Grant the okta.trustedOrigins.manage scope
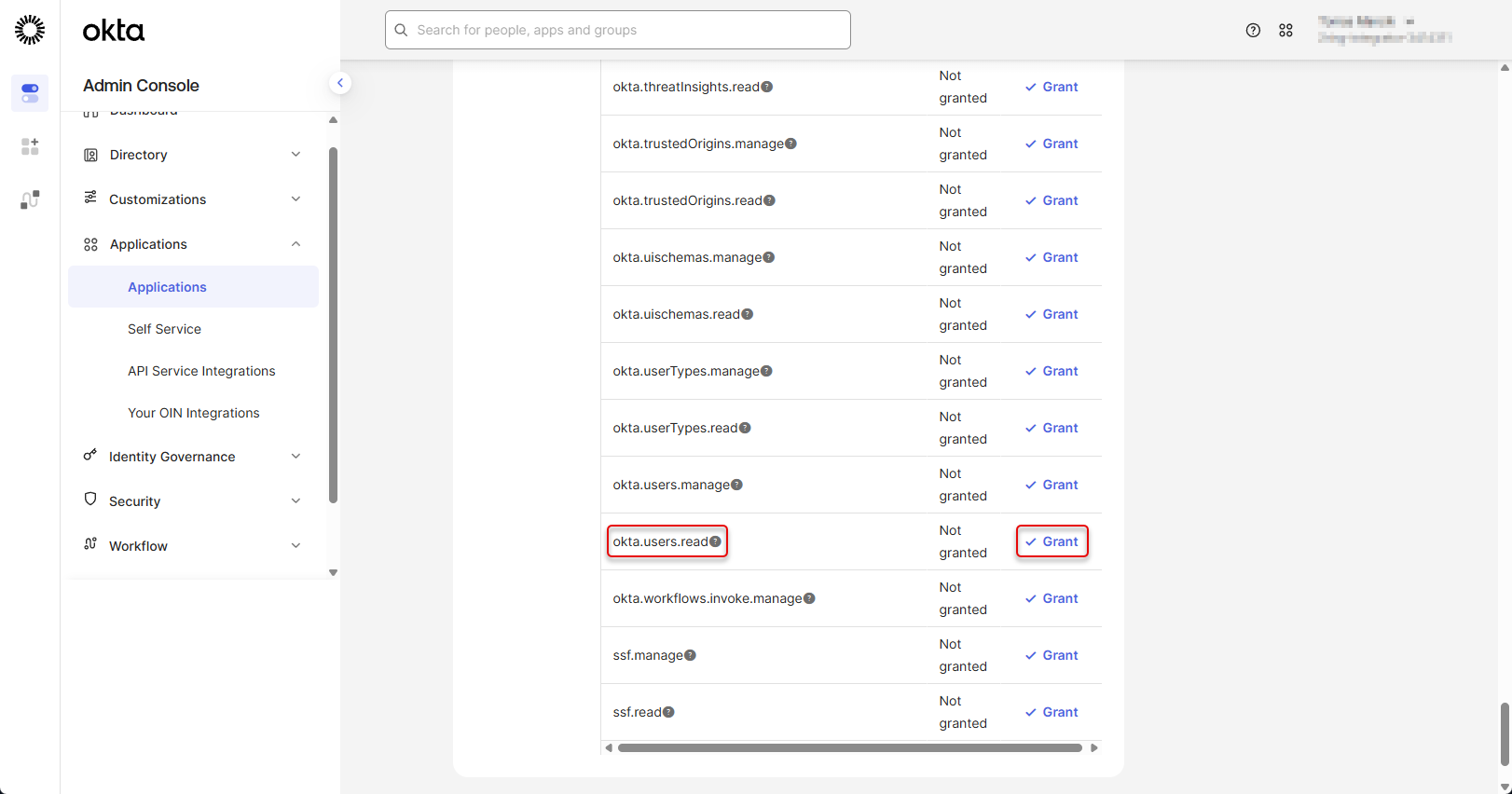Viewport: 1512px width, 794px height. click(1052, 144)
